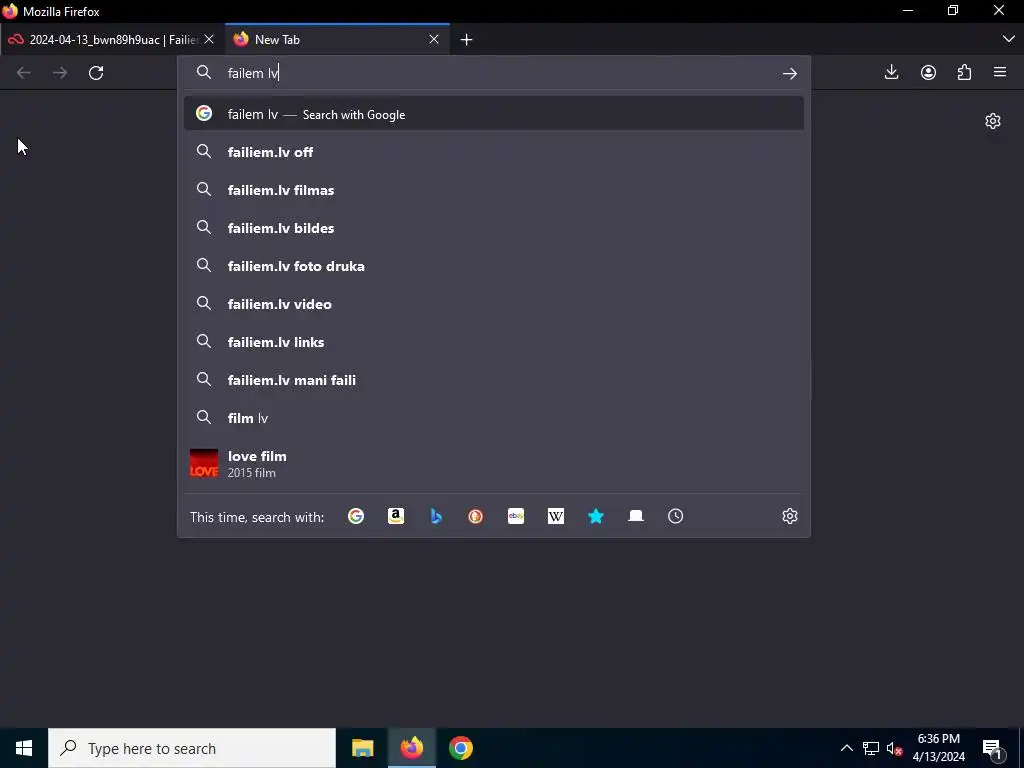
Task: Click the muted volume tray icon
Action: tap(894, 748)
